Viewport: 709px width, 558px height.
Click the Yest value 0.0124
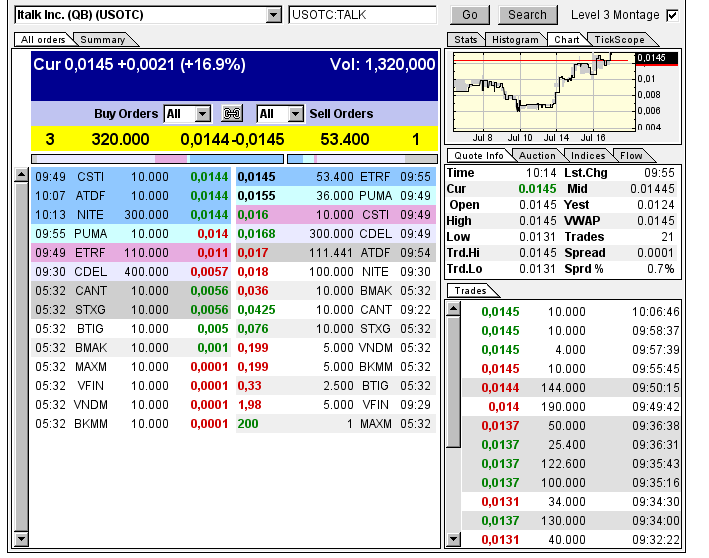656,205
